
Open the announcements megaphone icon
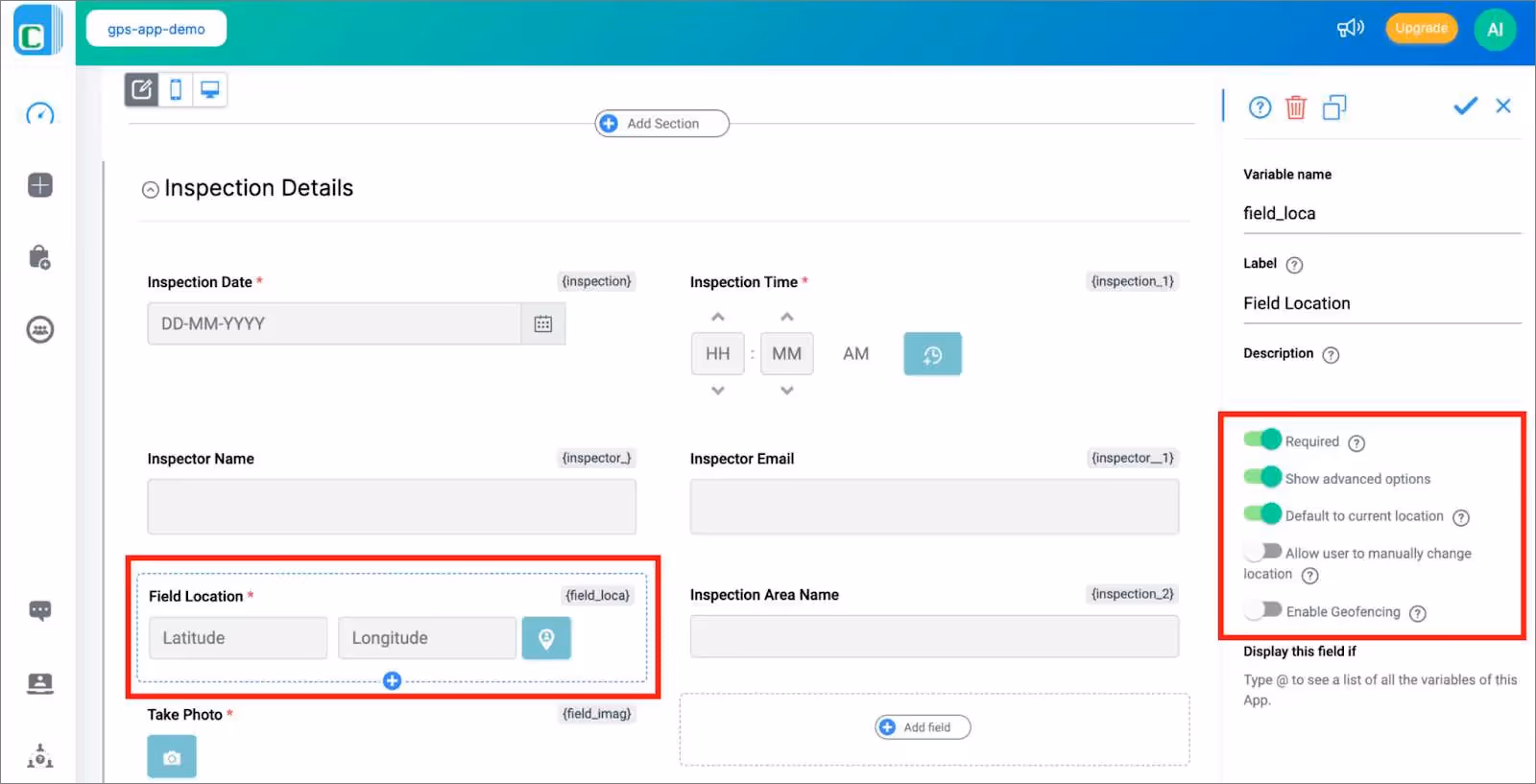[1351, 29]
